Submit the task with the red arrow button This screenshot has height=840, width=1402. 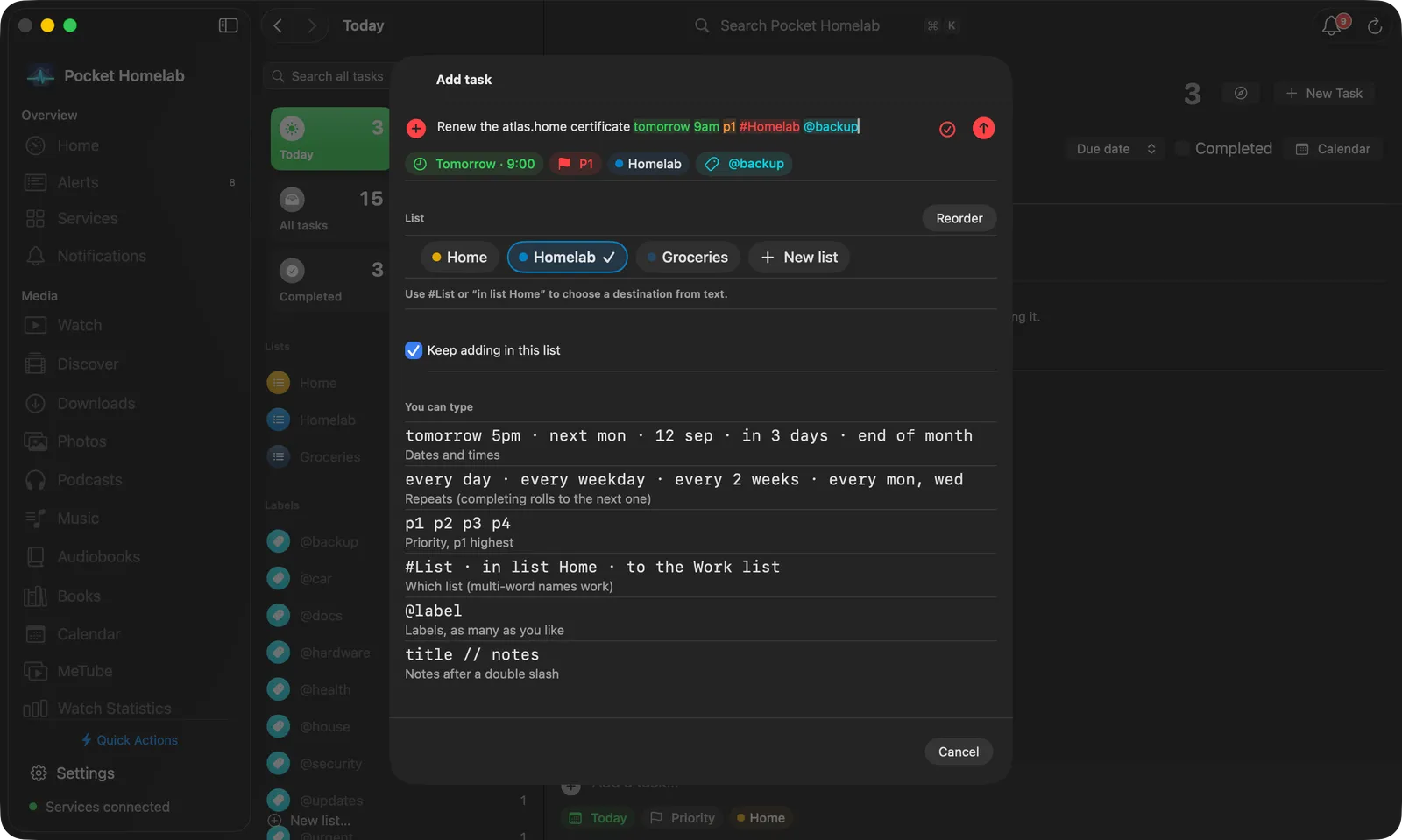(x=983, y=128)
